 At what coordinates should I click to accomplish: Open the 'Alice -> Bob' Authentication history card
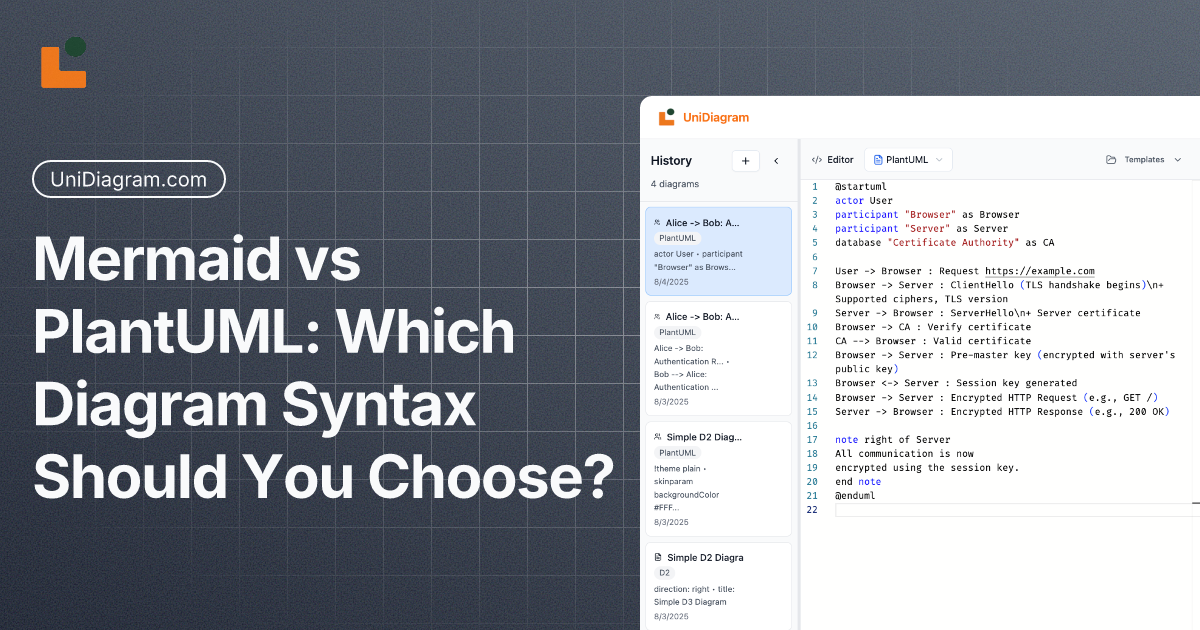pyautogui.click(x=718, y=358)
